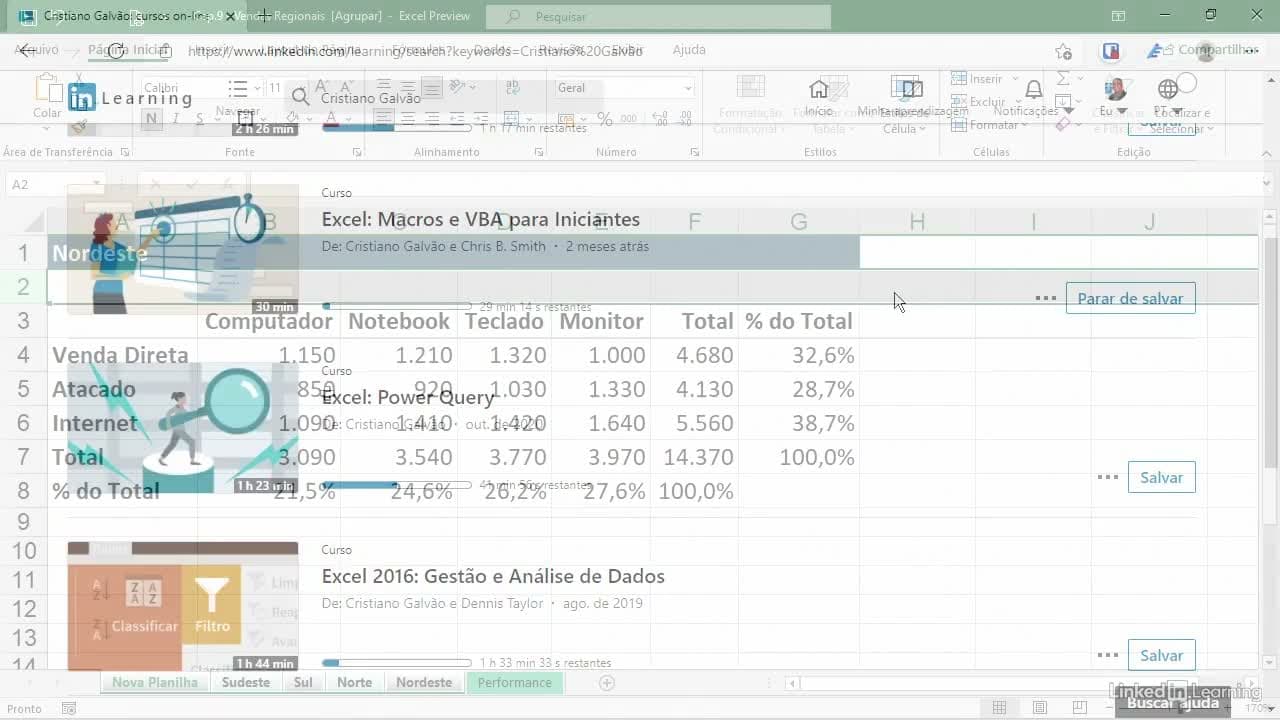Click the Buscar ajuda button
Image resolution: width=1280 pixels, height=720 pixels.
(1173, 702)
